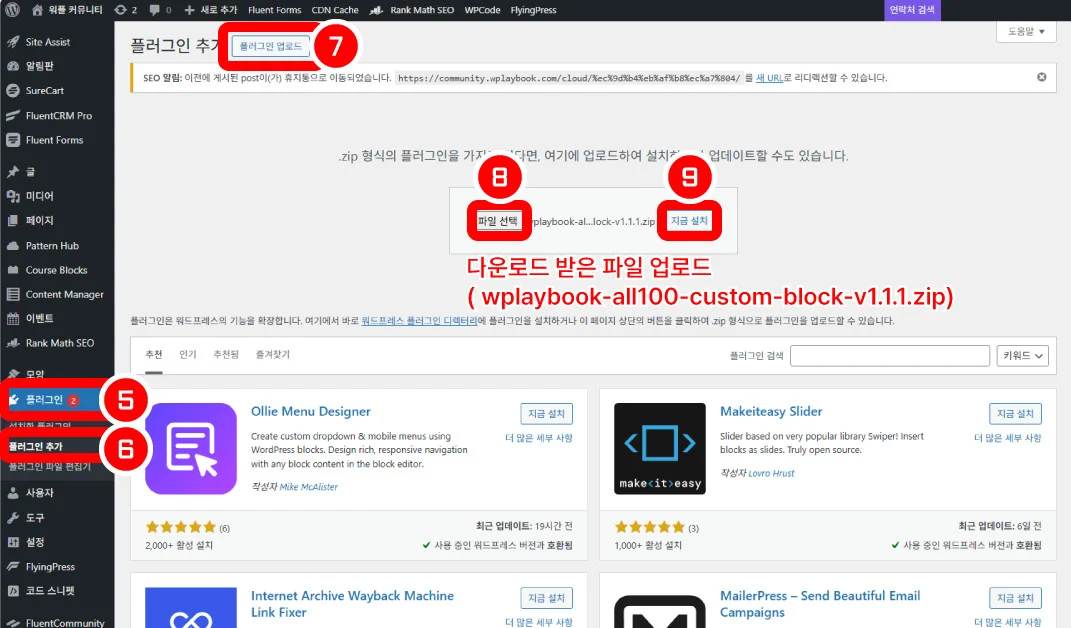Open MailerPress – Send Beautiful Email Campaigns link
This screenshot has width=1071, height=628.
[x=820, y=604]
